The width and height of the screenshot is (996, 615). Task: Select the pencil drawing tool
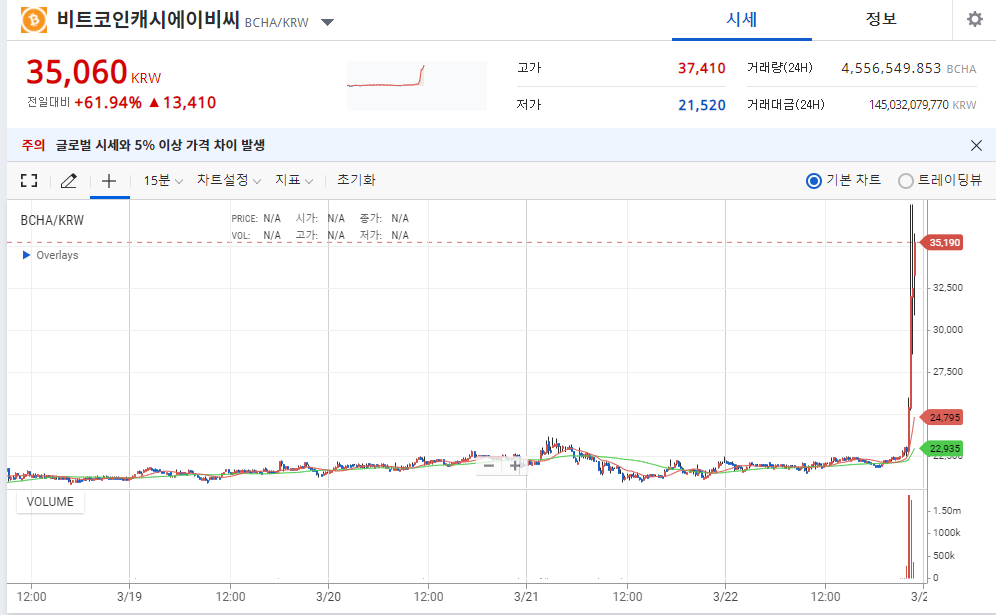tap(69, 180)
